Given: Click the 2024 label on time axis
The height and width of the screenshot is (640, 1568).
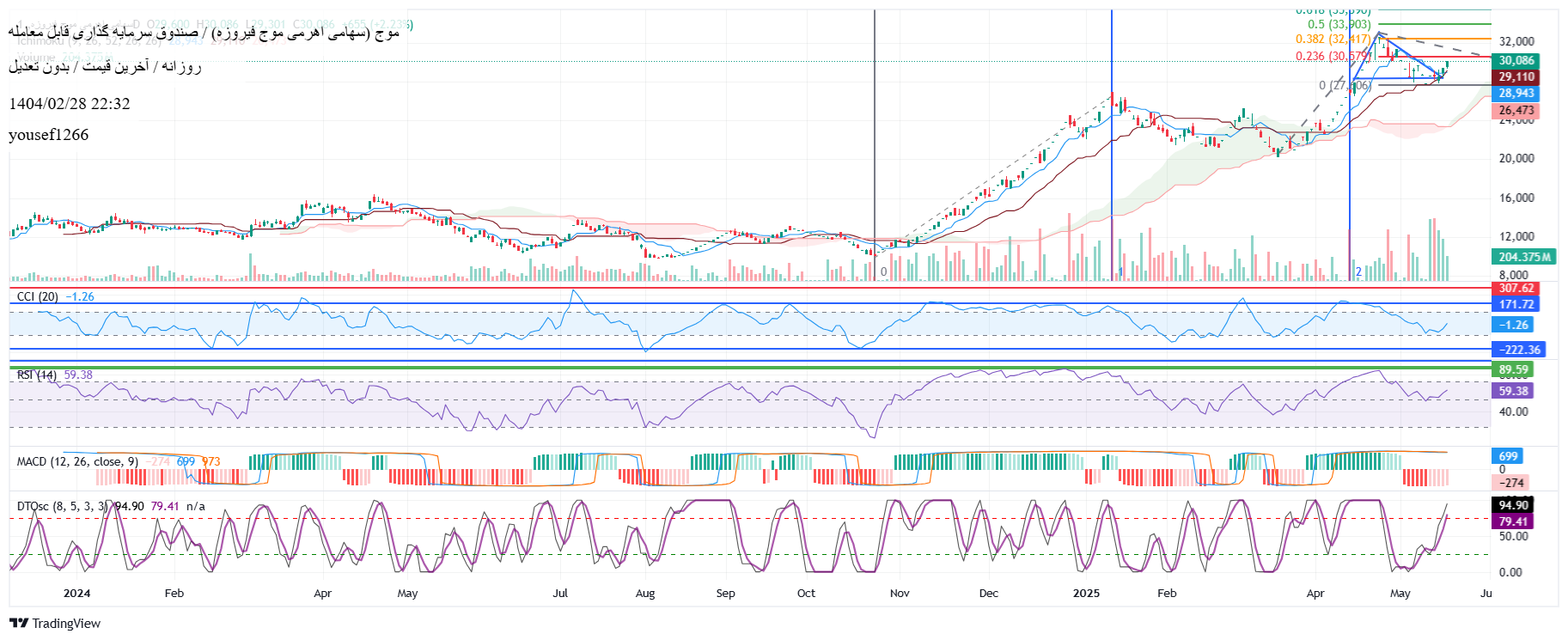Looking at the screenshot, I should click(76, 593).
